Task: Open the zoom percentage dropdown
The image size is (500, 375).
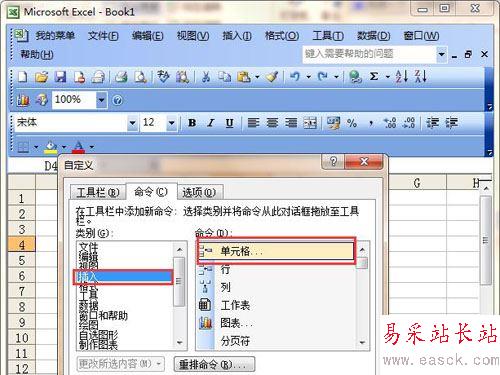Action: [x=101, y=100]
